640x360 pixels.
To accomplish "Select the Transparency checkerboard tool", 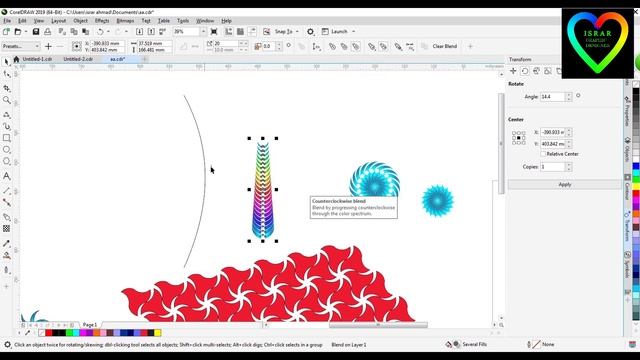I will click(x=7, y=229).
